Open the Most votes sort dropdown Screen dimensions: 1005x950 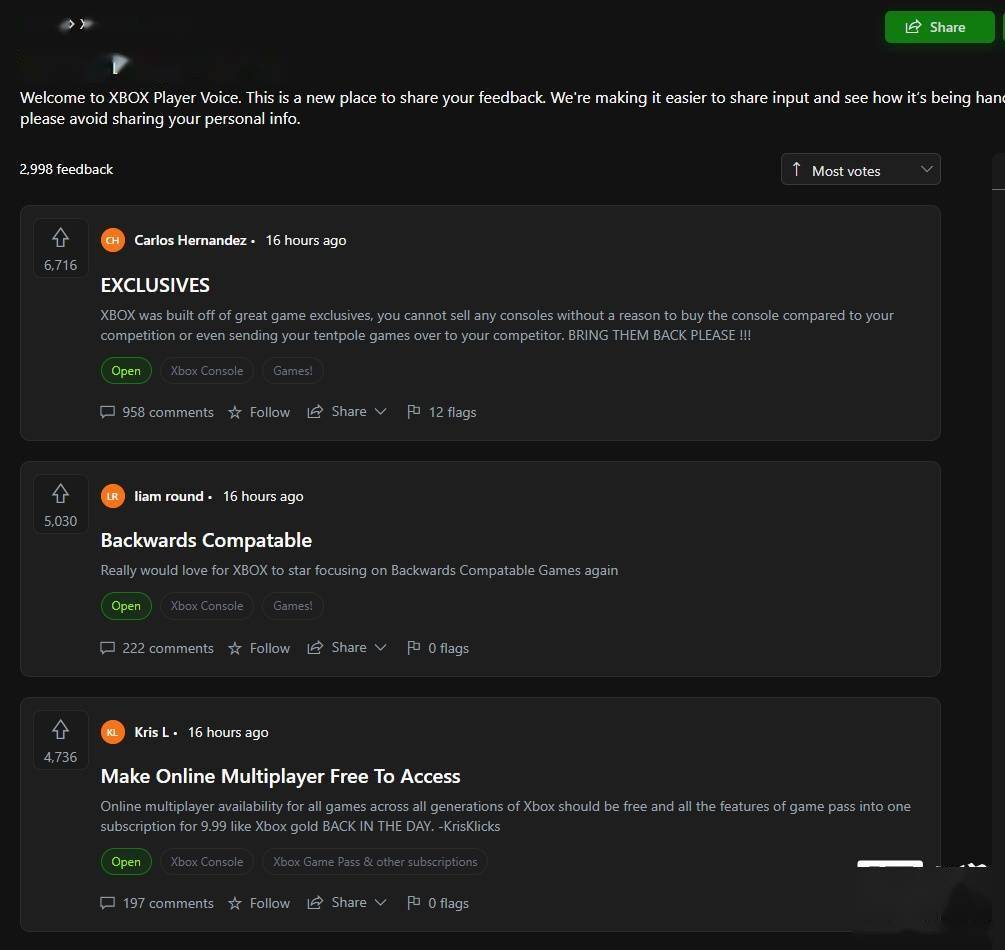(x=860, y=170)
